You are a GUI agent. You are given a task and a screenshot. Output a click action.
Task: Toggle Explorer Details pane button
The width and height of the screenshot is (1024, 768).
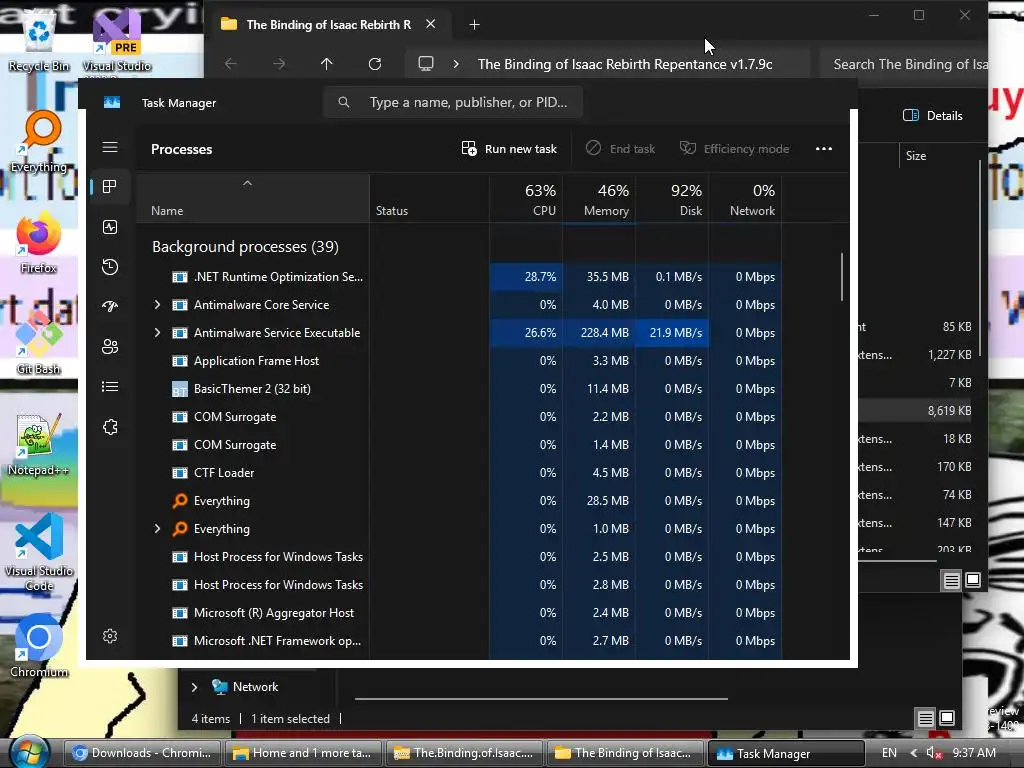933,115
